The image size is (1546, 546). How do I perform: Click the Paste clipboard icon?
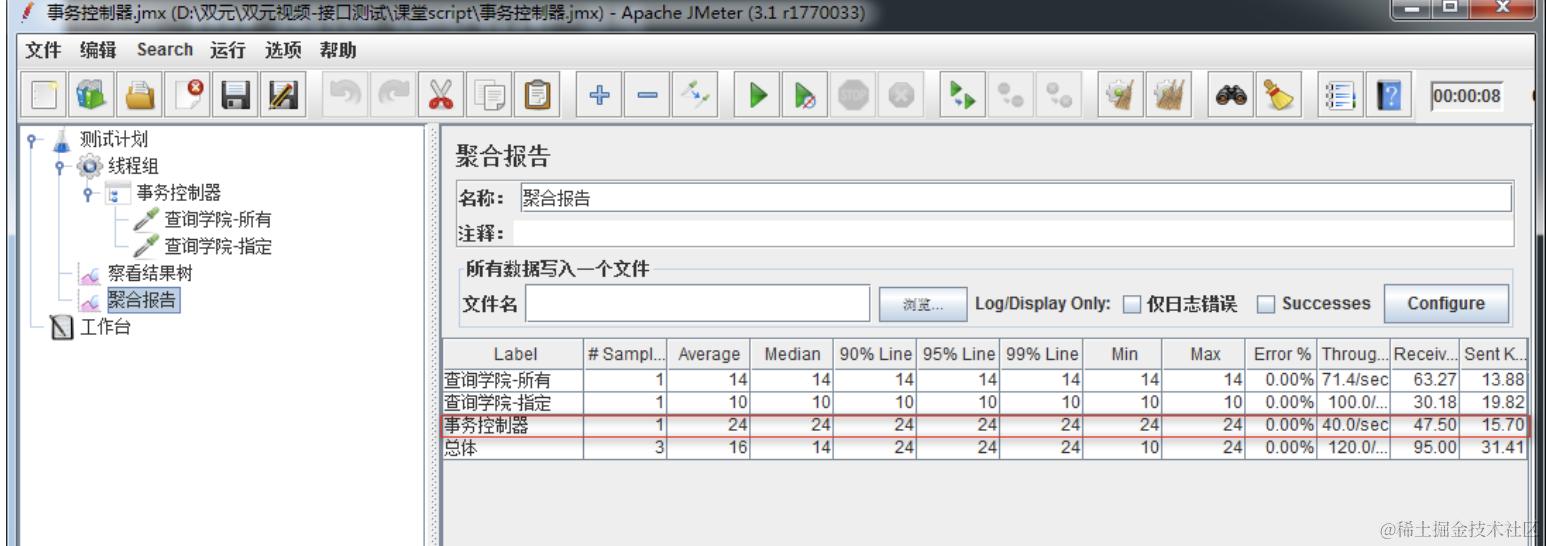pyautogui.click(x=539, y=95)
